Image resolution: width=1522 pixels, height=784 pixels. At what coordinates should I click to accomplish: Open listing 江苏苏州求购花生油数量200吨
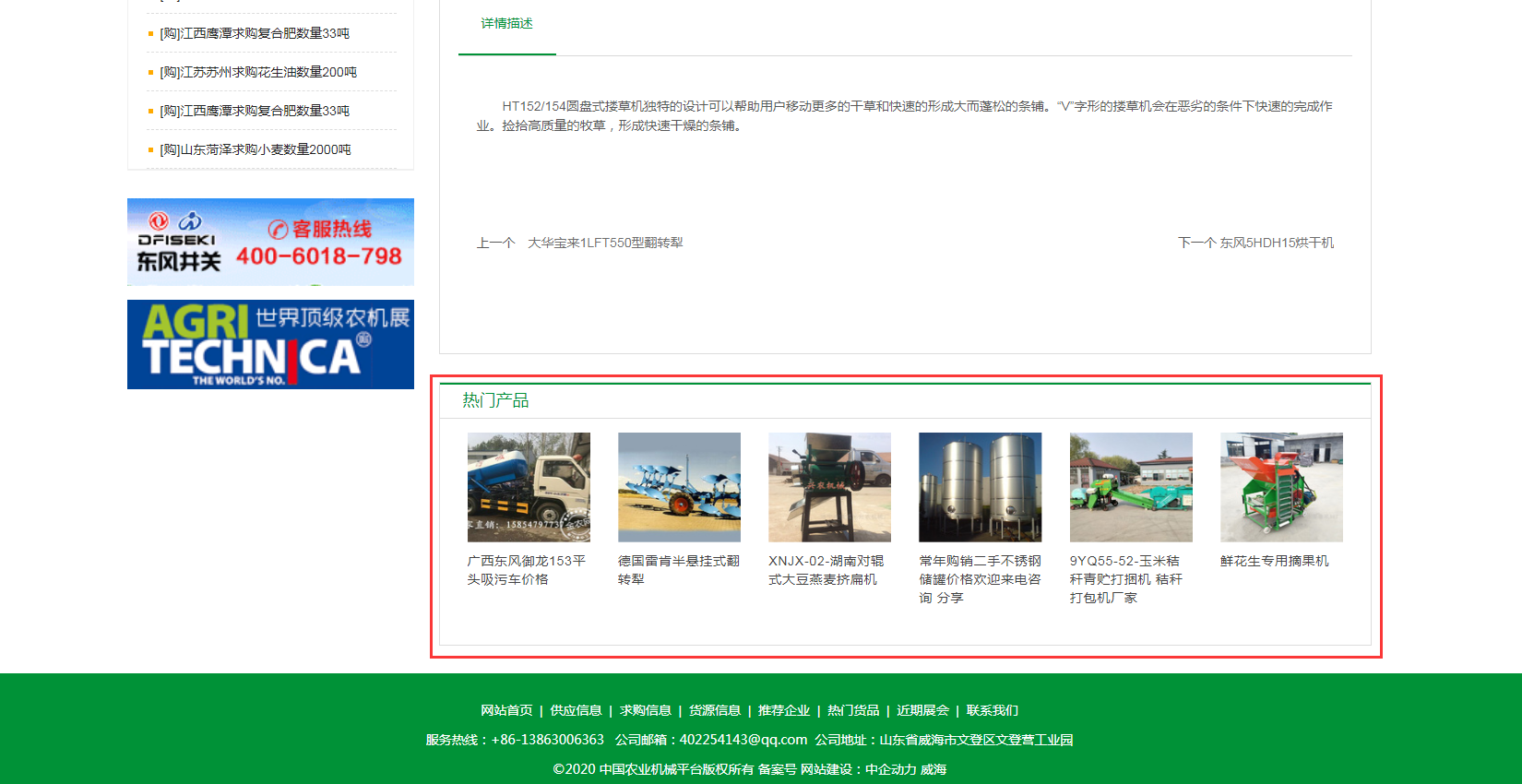[258, 72]
